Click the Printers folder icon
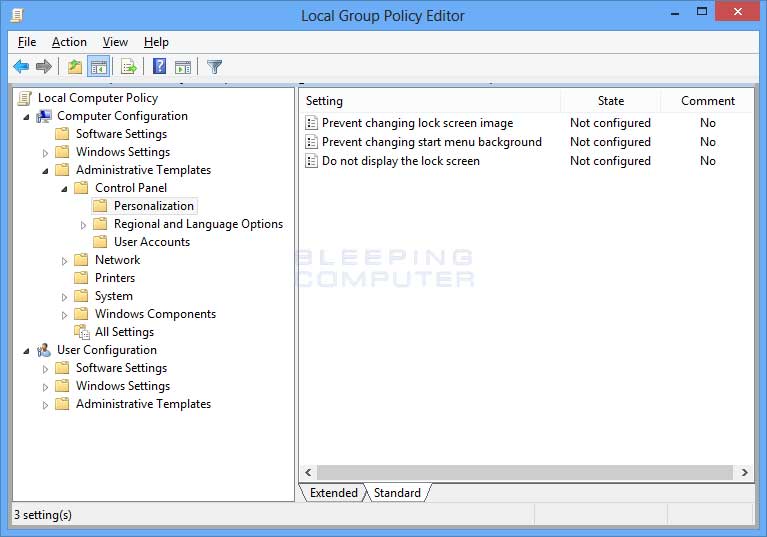Image resolution: width=767 pixels, height=537 pixels. coord(81,278)
